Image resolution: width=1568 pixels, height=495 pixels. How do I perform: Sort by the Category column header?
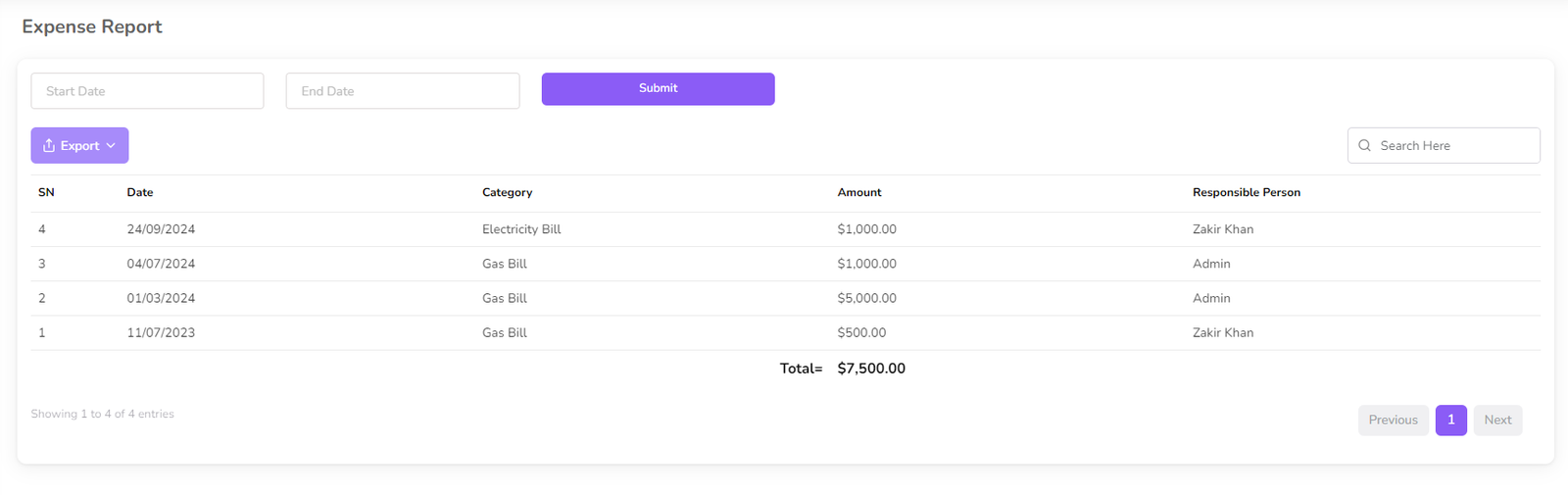(x=507, y=193)
